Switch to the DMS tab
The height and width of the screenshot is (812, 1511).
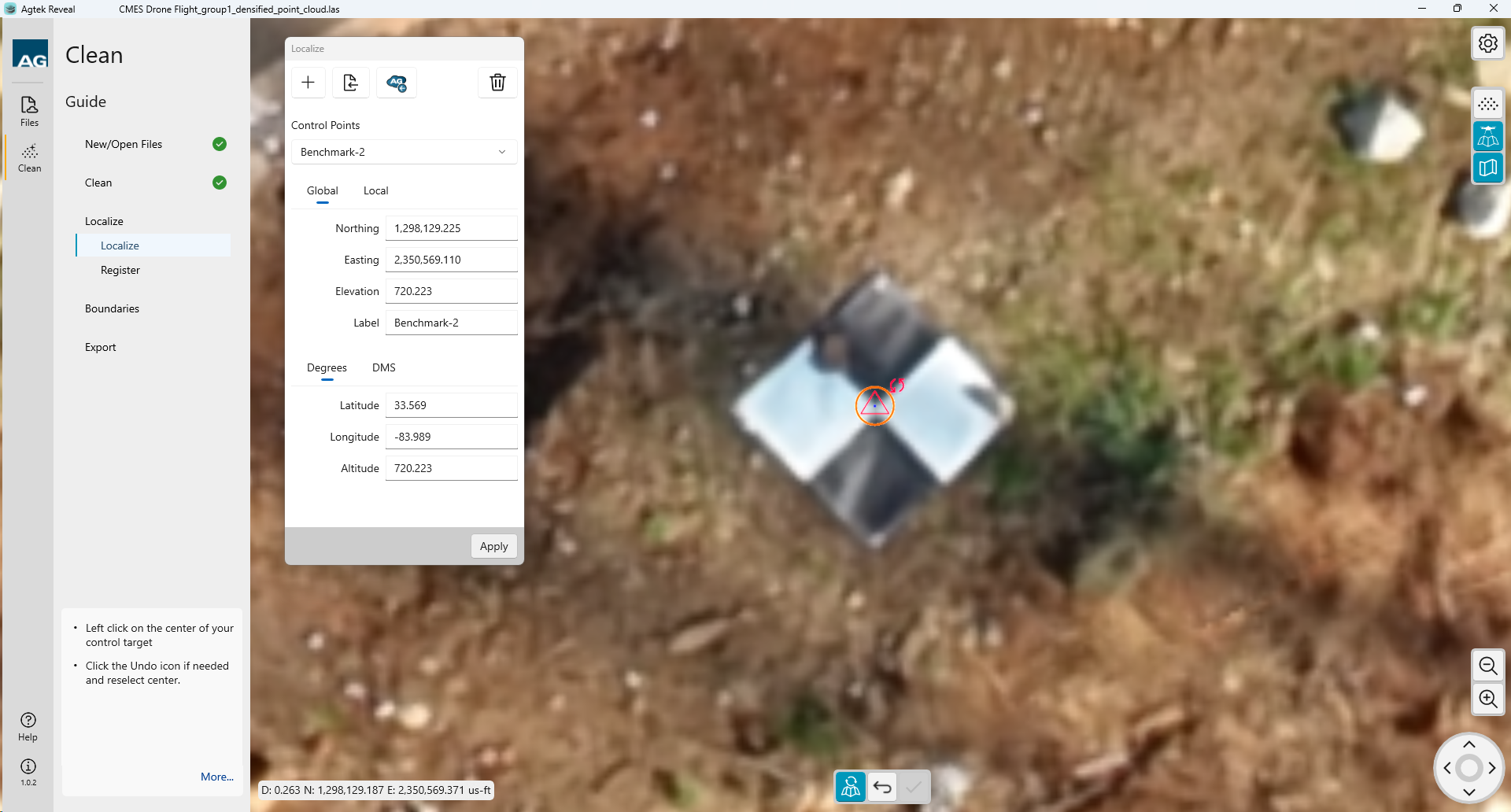click(383, 367)
